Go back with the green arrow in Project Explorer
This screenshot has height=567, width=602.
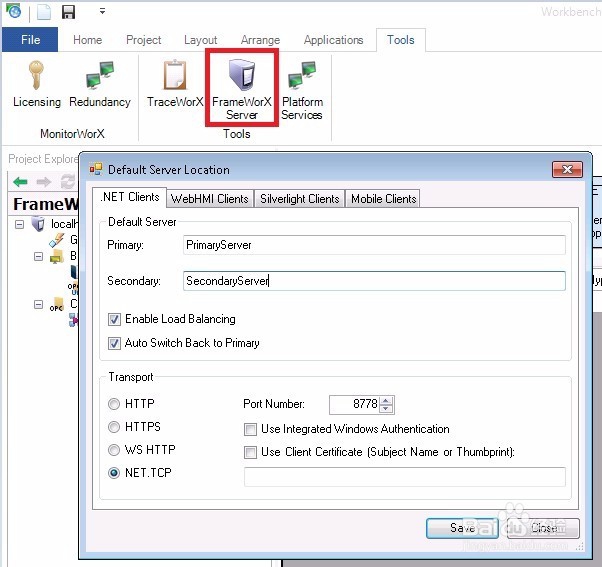point(20,182)
